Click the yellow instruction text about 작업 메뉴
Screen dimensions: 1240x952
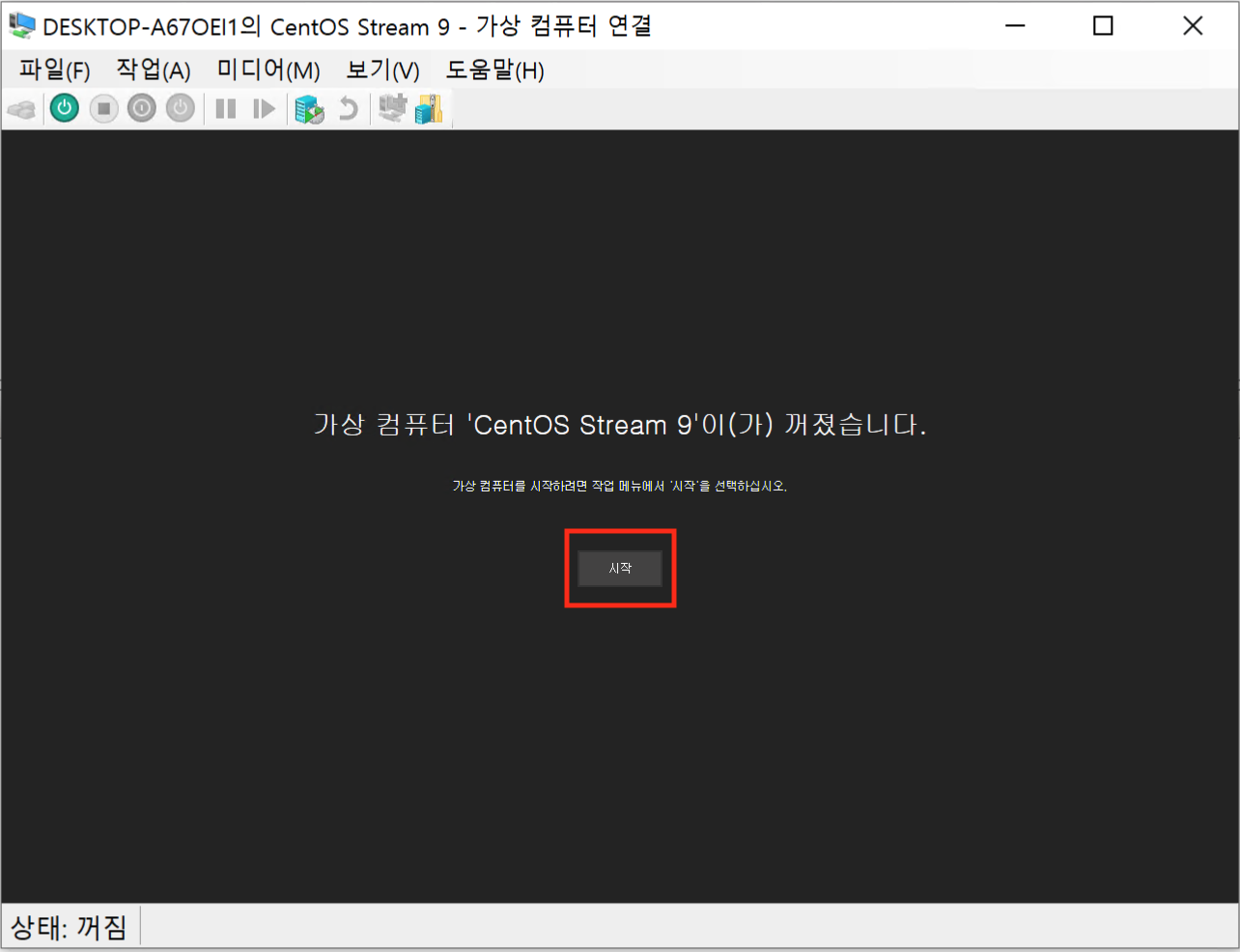tap(620, 486)
